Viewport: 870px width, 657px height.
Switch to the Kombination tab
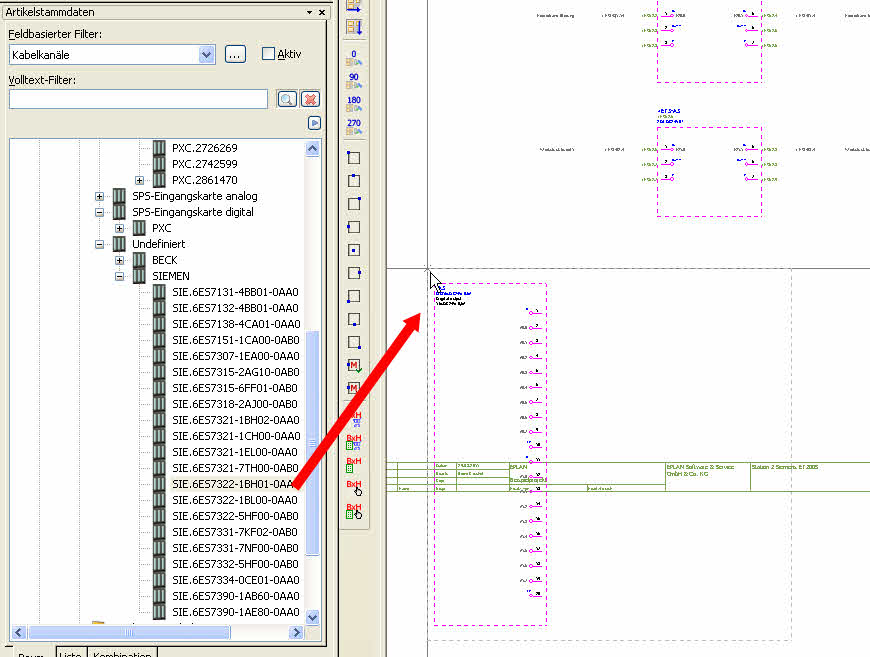(123, 653)
